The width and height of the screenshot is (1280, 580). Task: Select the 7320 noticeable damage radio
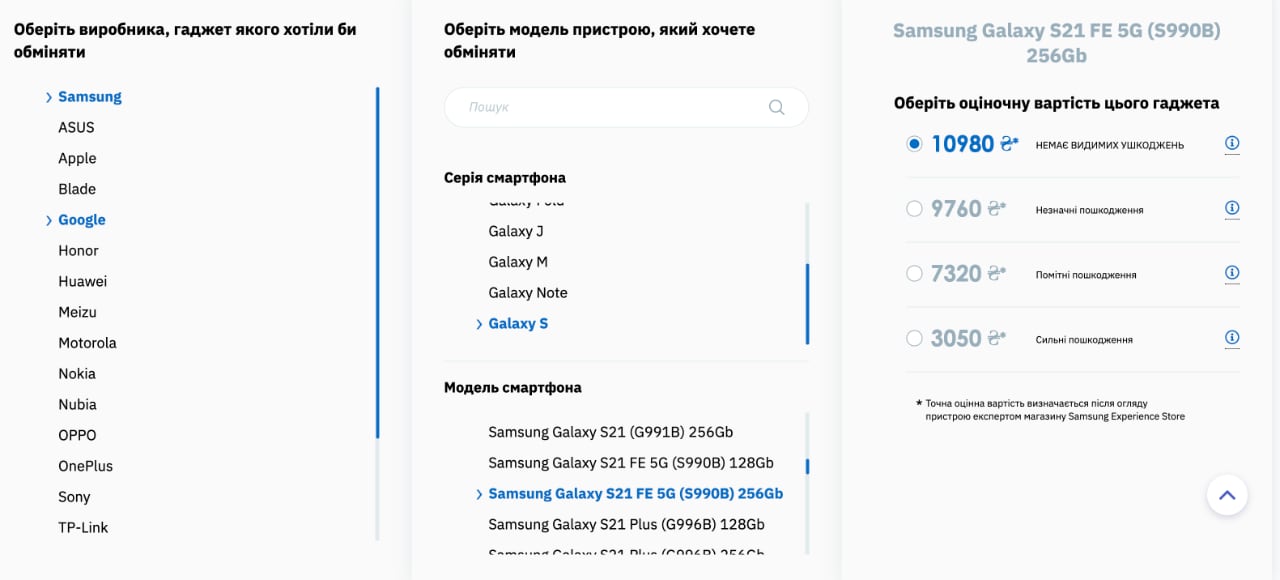point(914,273)
